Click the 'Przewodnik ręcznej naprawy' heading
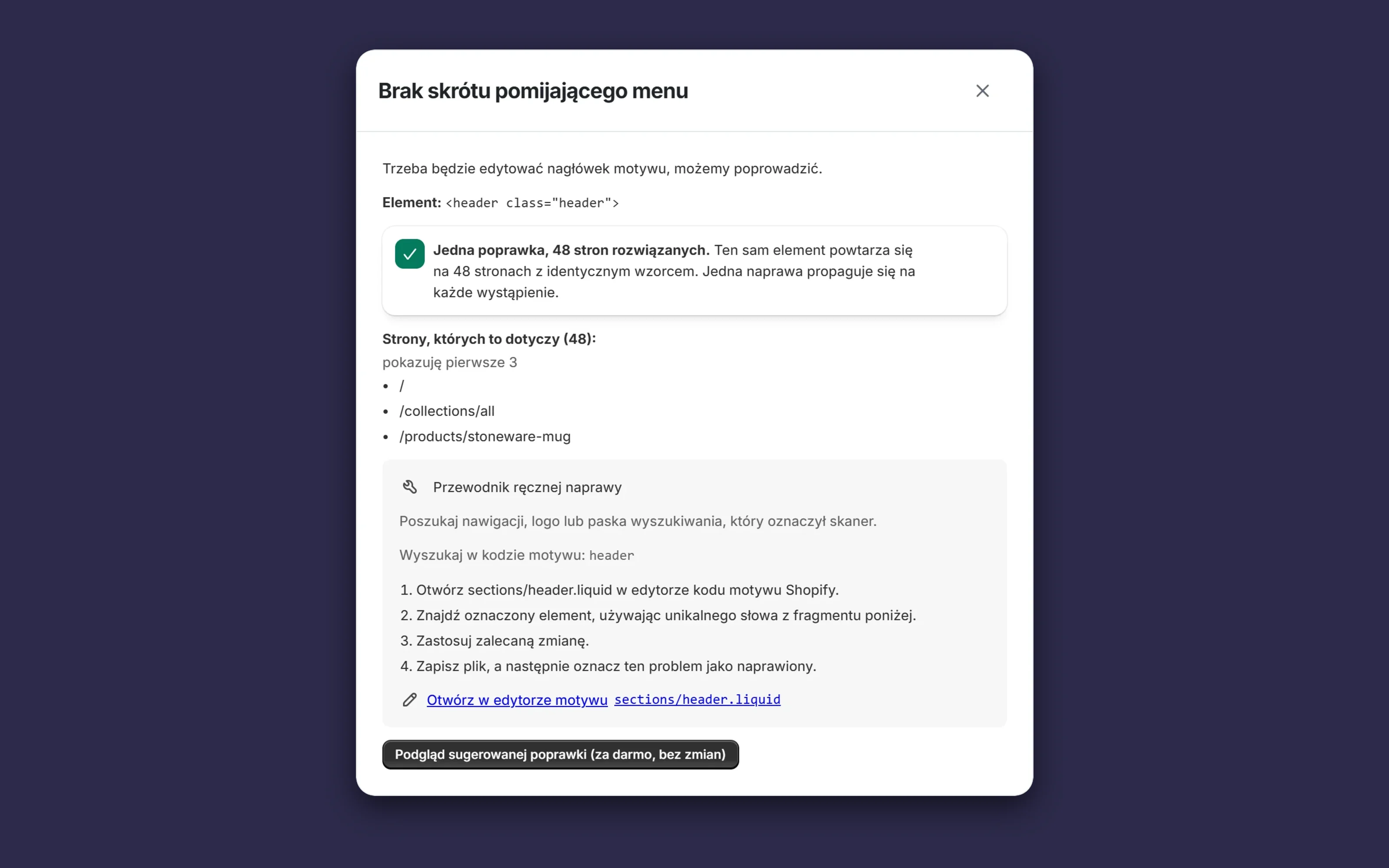The width and height of the screenshot is (1389, 868). [527, 487]
